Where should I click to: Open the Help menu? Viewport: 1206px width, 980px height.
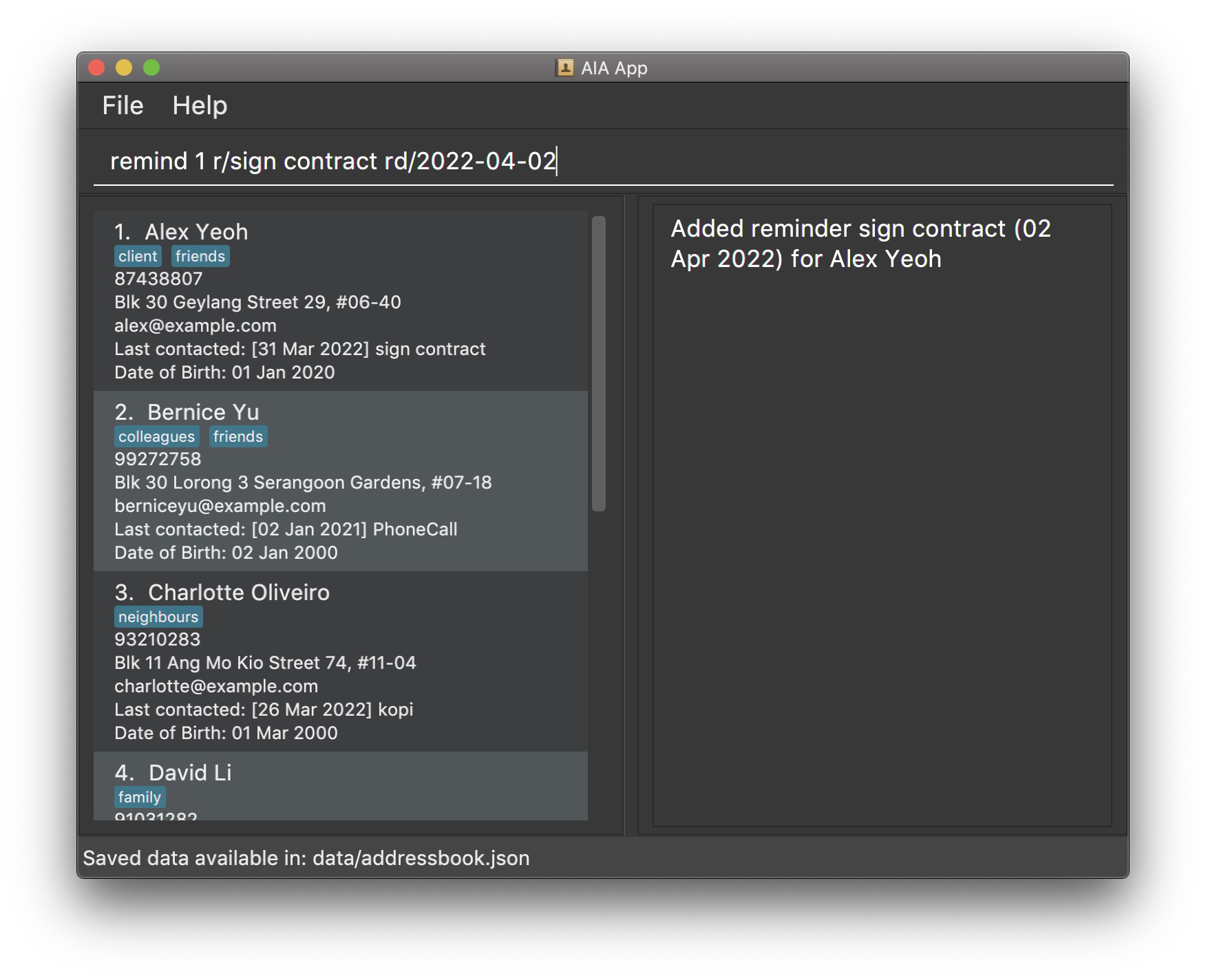coord(200,105)
